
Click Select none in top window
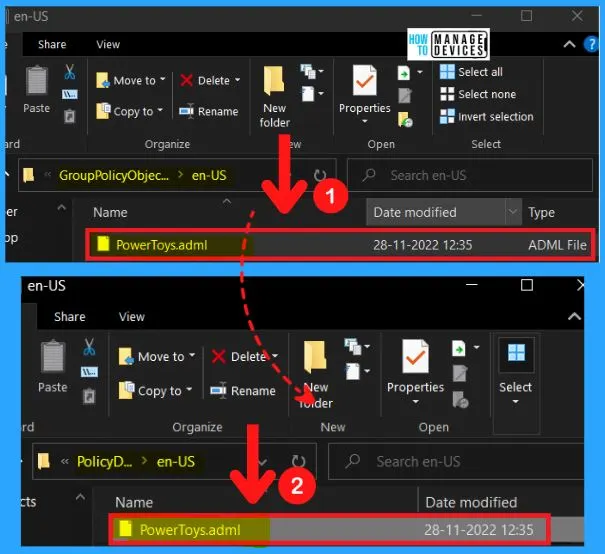[478, 94]
